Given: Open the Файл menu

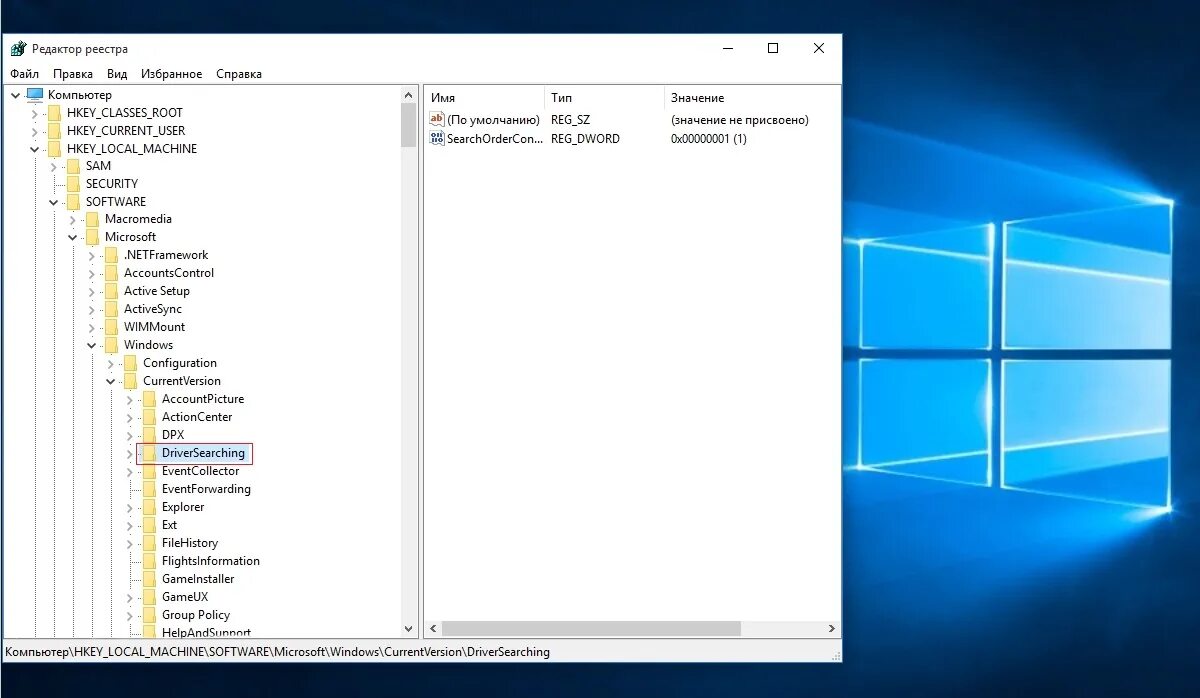Looking at the screenshot, I should pos(25,74).
